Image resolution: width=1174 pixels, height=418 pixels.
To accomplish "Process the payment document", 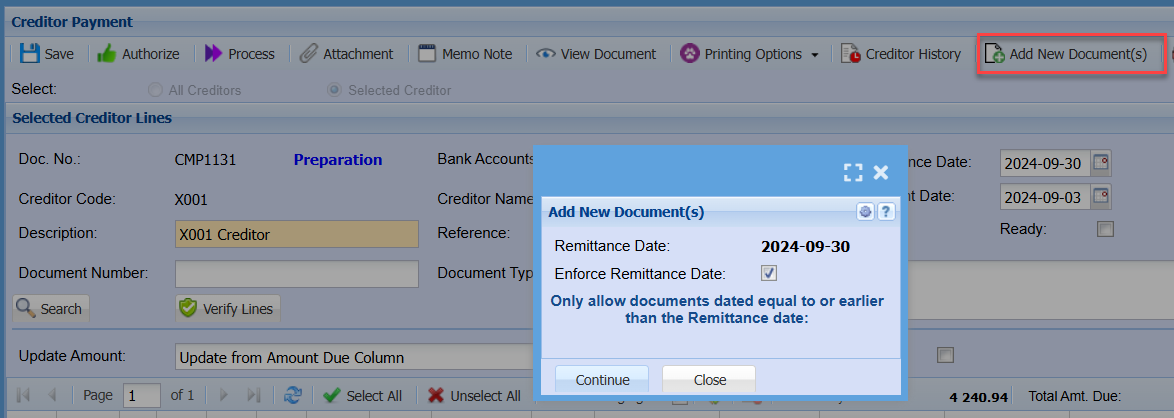I will 240,54.
